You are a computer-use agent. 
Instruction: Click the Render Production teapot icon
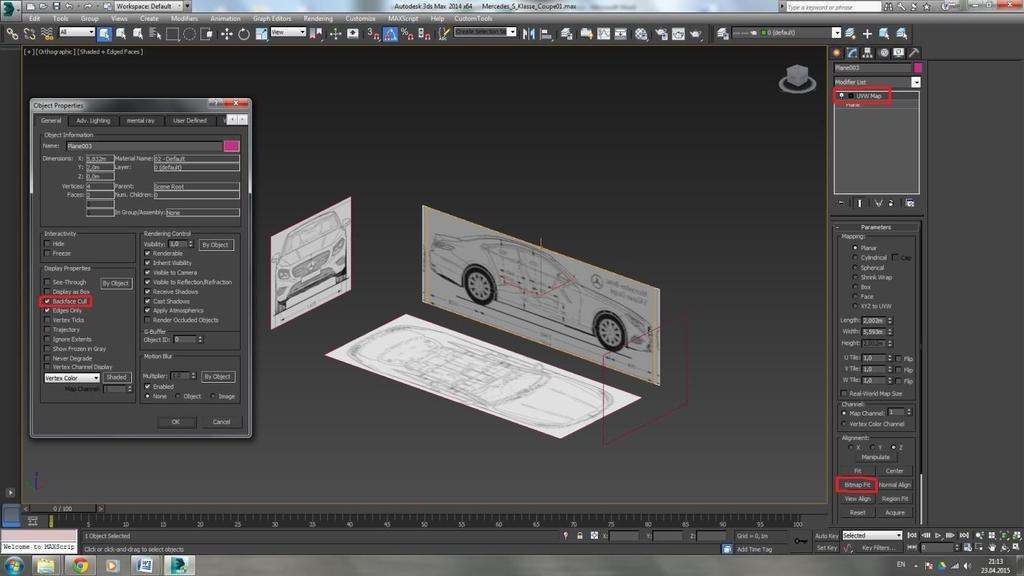[696, 33]
